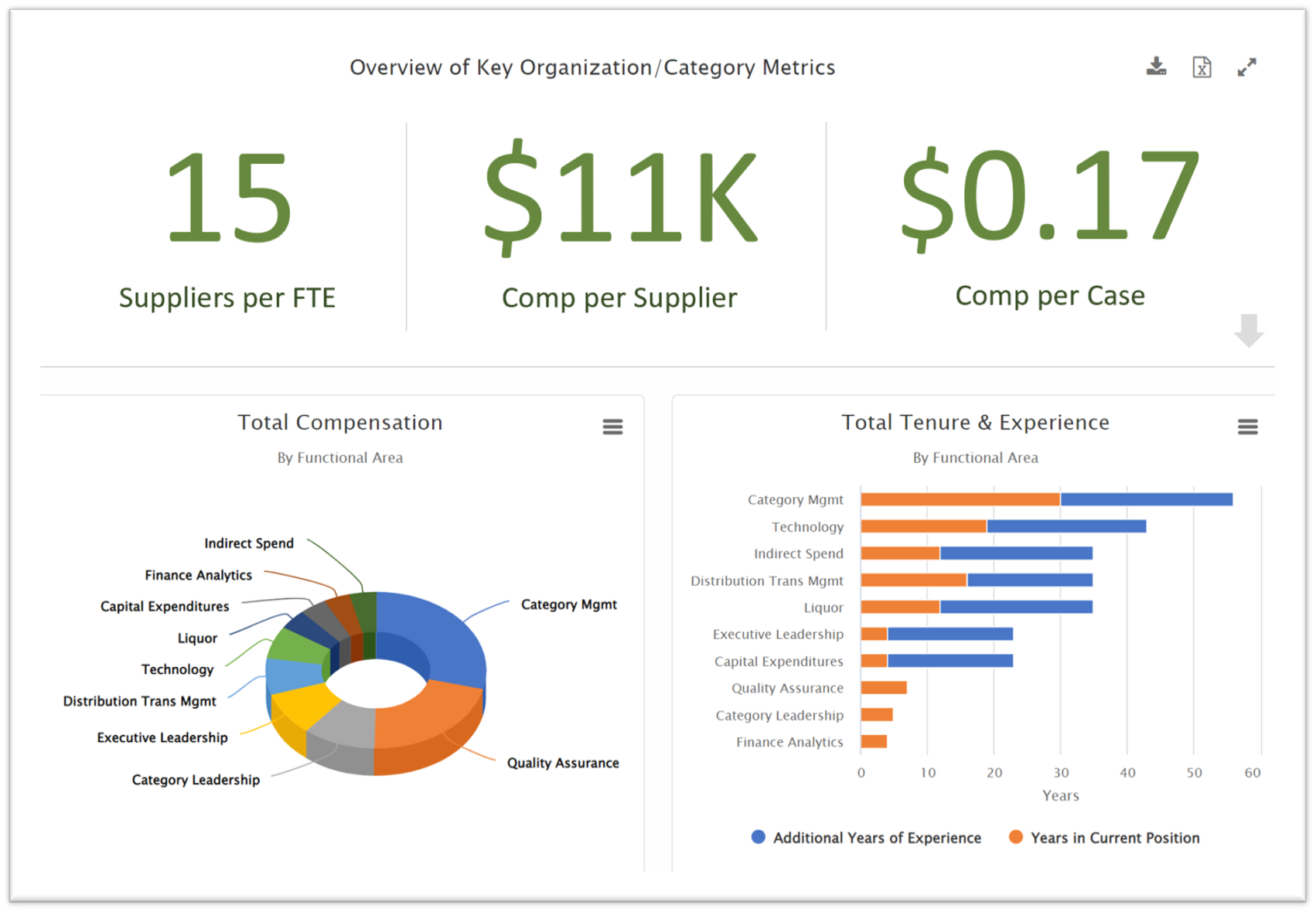1316x912 pixels.
Task: Click the Overview of Key Organization/Category Metrics title
Action: 592,68
